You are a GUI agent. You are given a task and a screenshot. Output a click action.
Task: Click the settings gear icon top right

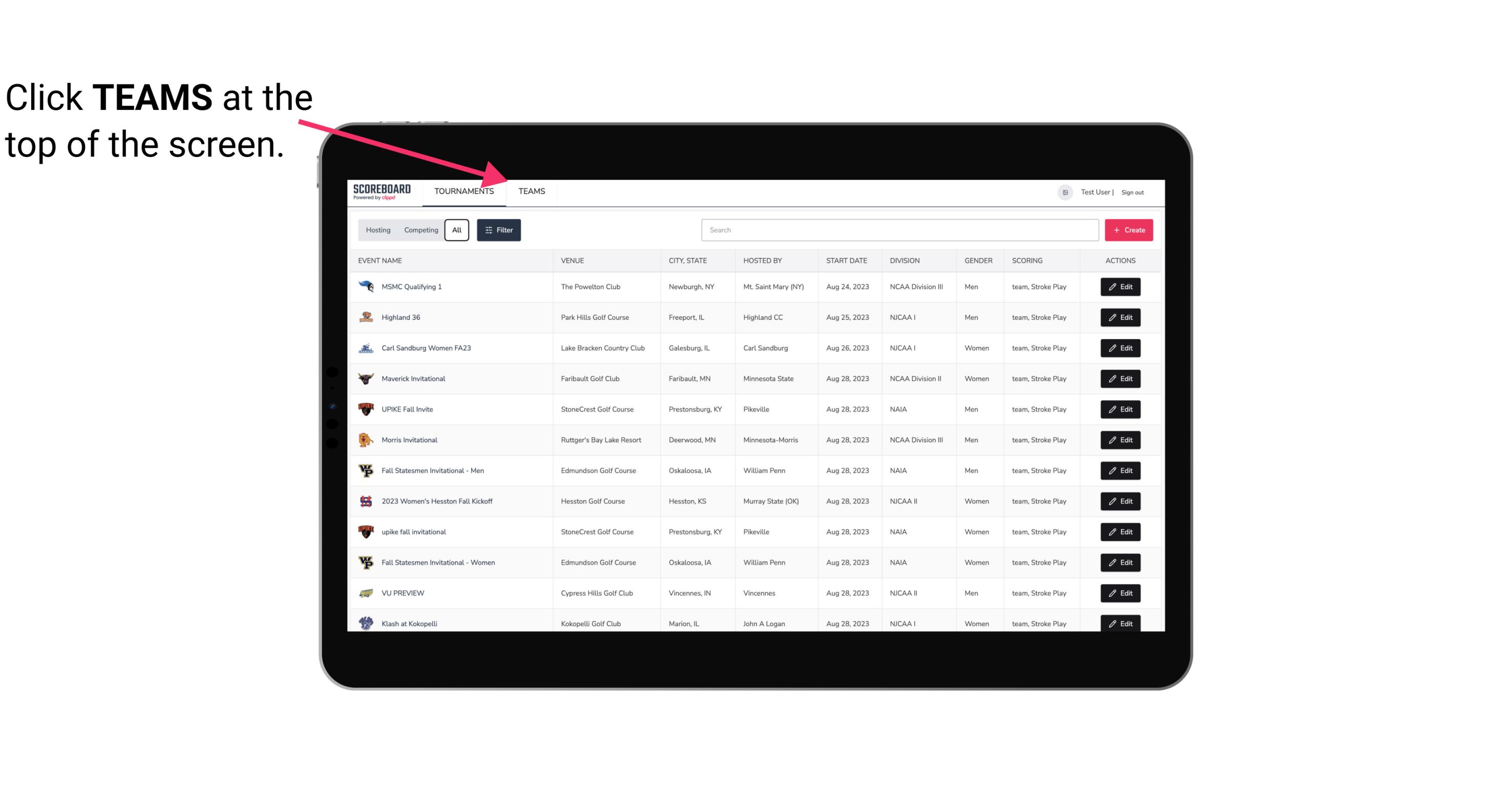pos(1063,192)
